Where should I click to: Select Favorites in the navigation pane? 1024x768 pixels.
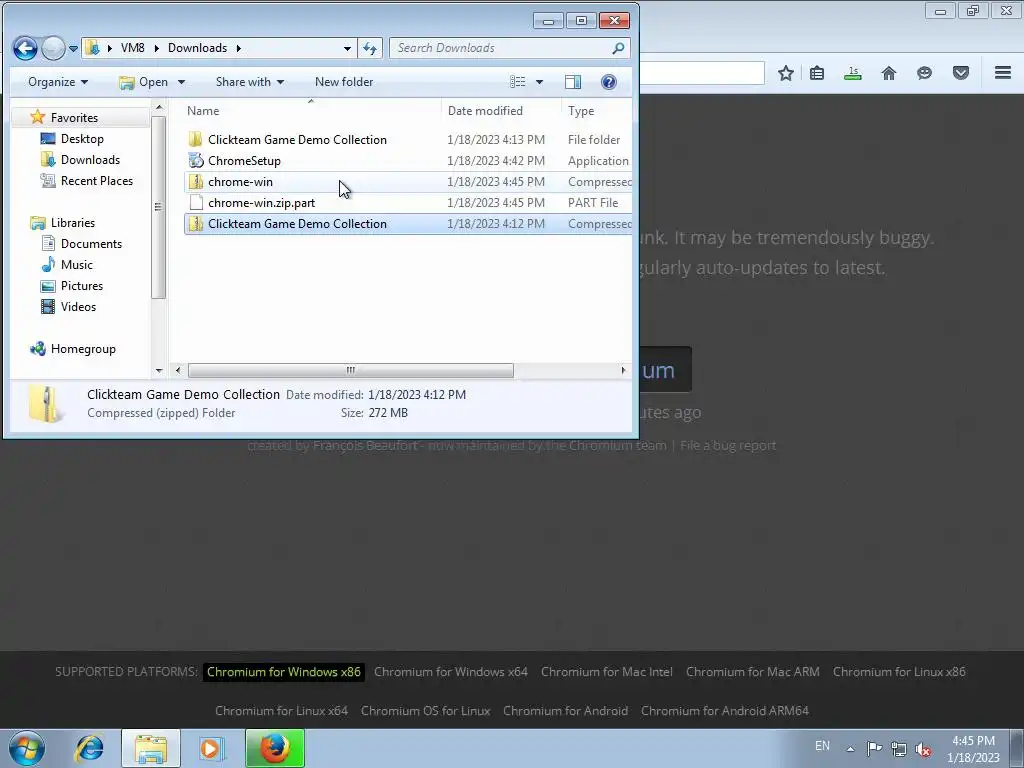tap(74, 118)
